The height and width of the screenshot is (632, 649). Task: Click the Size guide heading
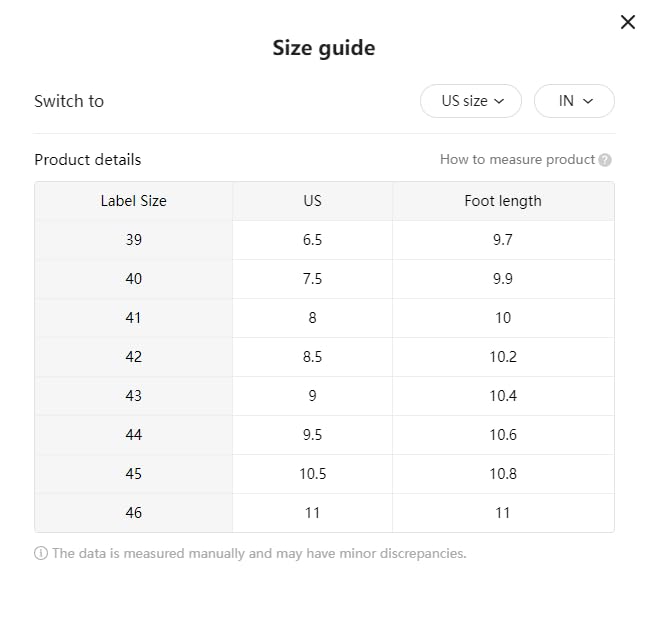324,48
